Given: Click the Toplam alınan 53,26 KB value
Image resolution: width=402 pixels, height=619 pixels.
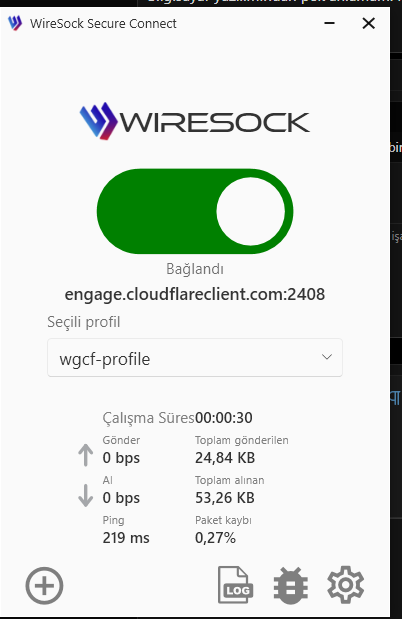Looking at the screenshot, I should pos(225,498).
